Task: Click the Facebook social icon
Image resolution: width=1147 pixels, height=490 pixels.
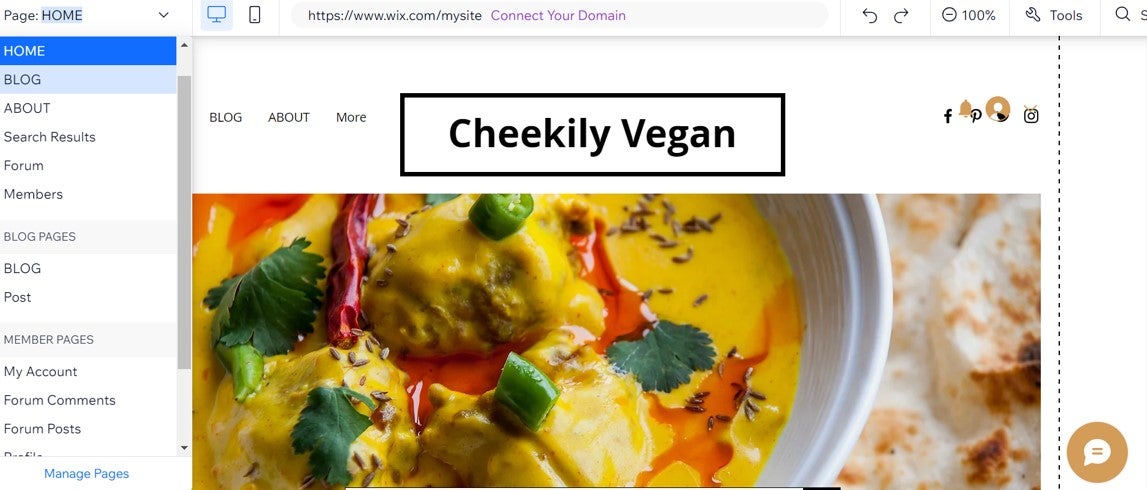Action: 947,116
